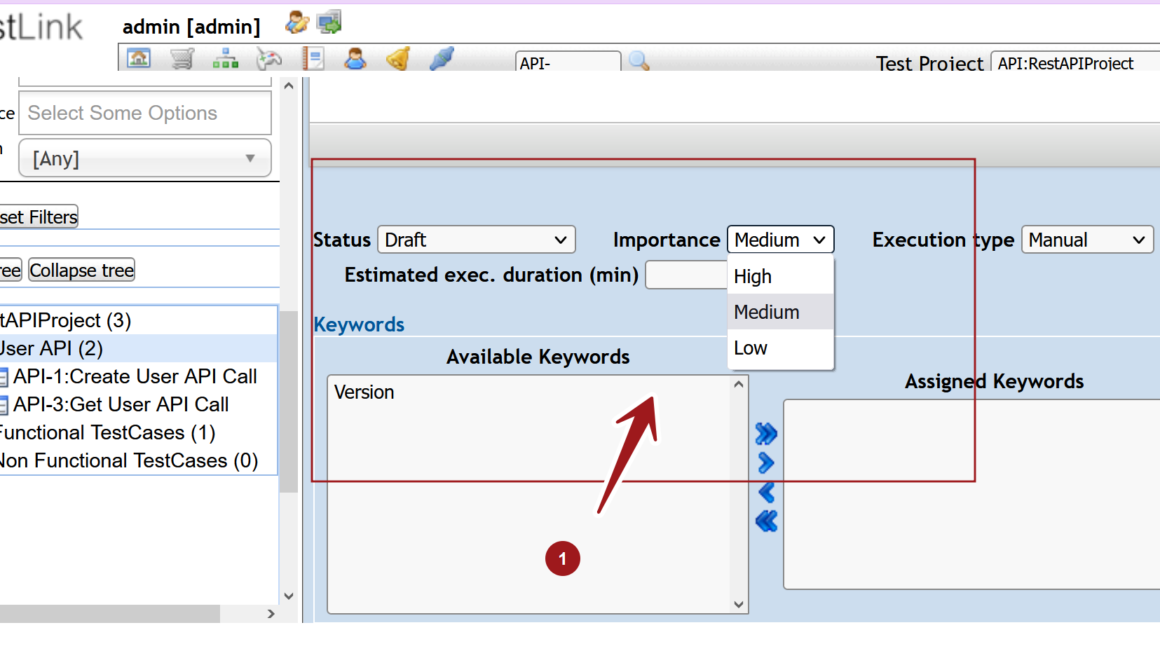Image resolution: width=1160 pixels, height=665 pixels.
Task: Select the Test Execution gamepad icon
Action: coord(268,58)
